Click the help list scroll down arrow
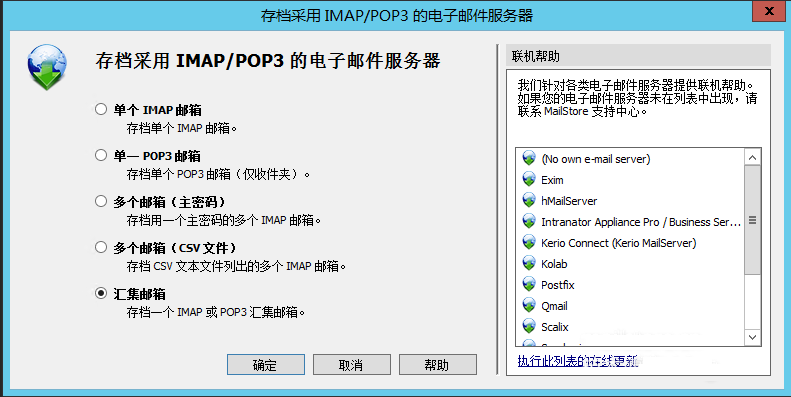791x397 pixels. [752, 337]
